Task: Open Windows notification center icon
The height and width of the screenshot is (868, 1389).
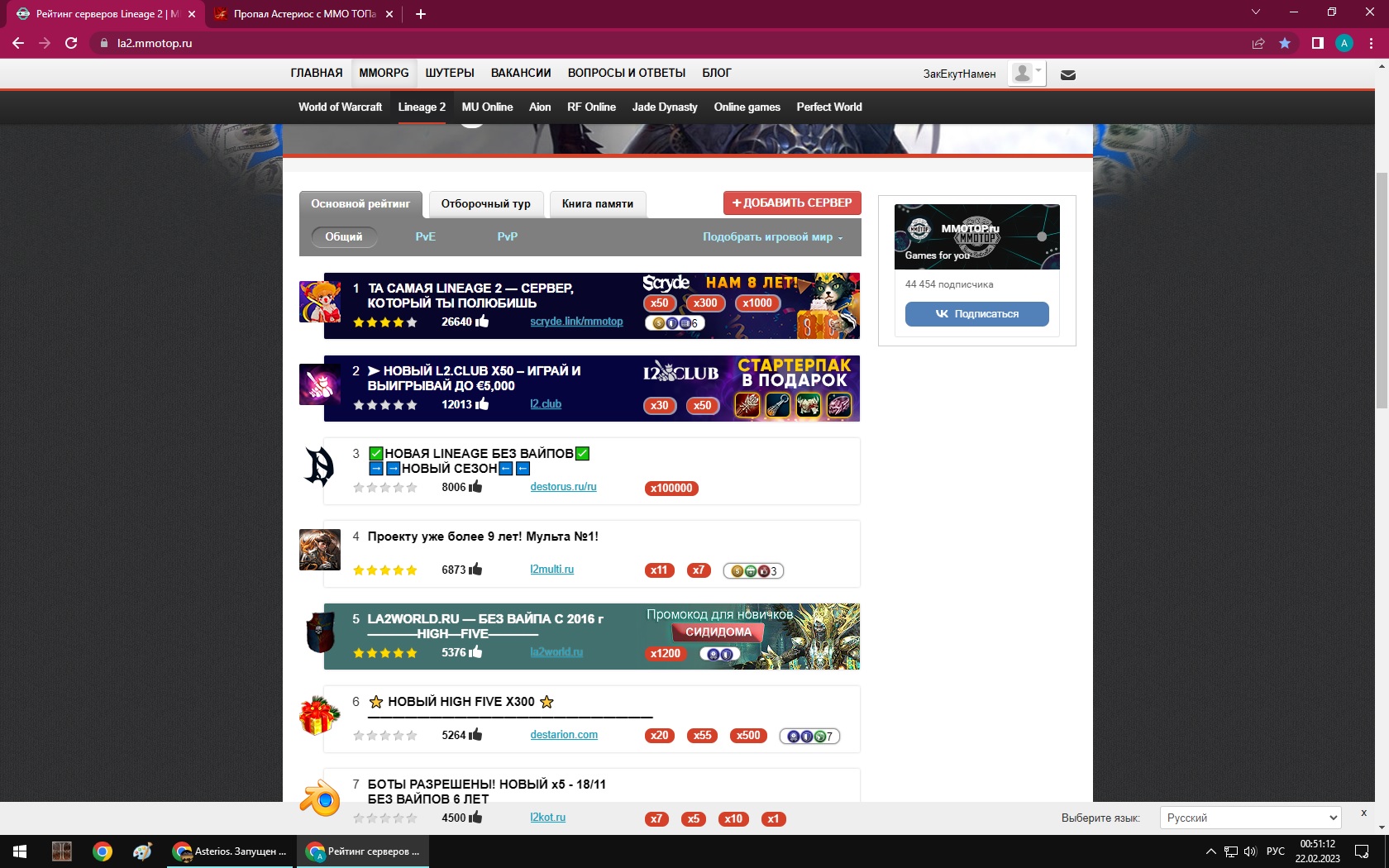Action: (x=1362, y=851)
